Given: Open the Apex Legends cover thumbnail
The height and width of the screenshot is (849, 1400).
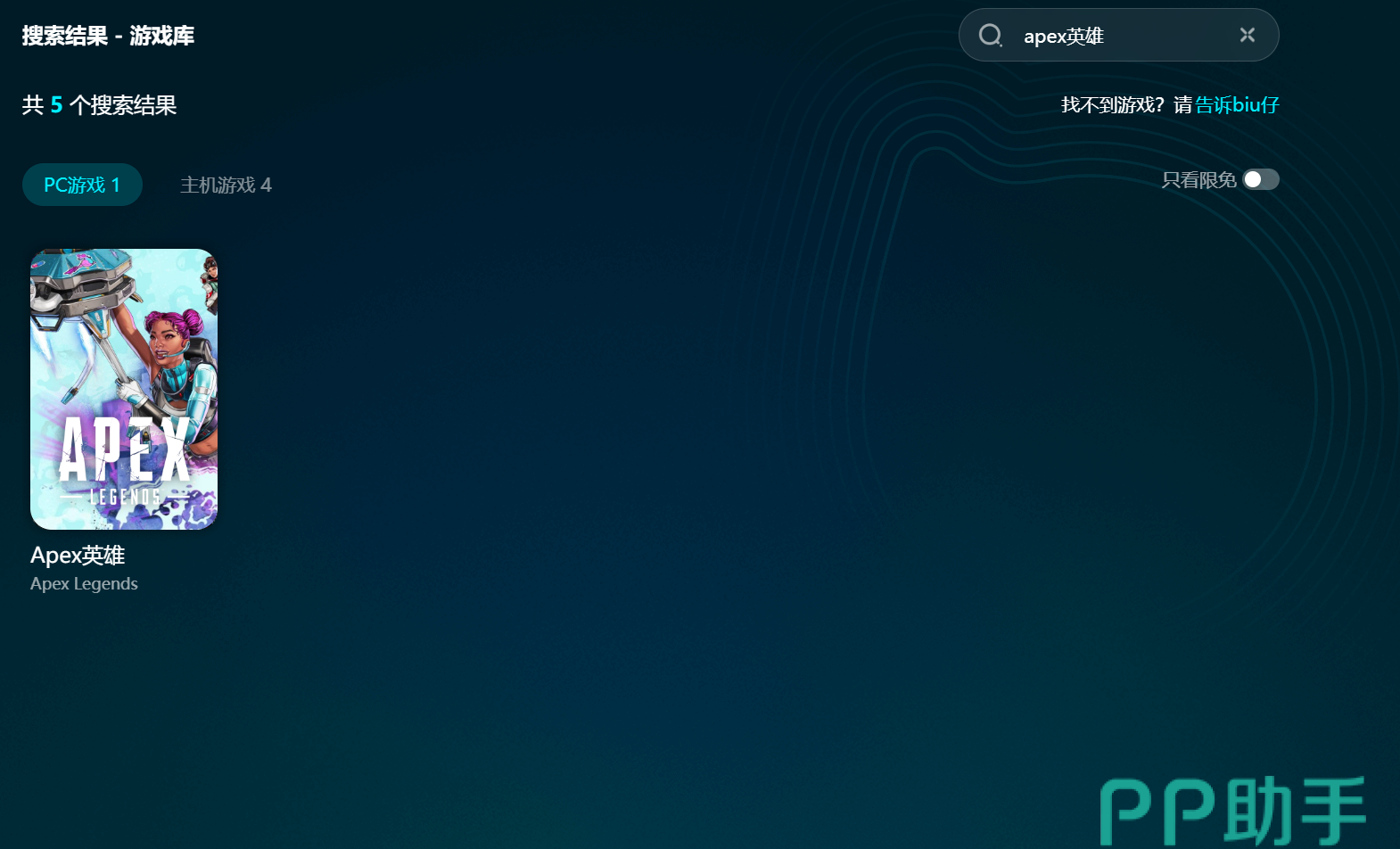Looking at the screenshot, I should tap(124, 389).
